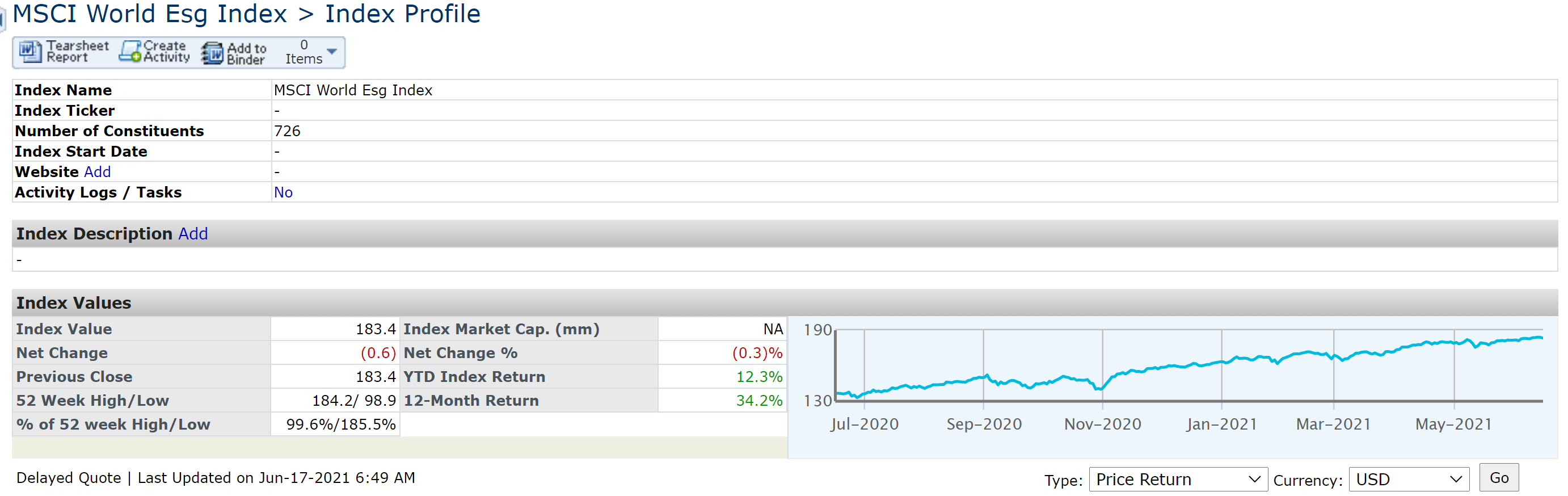Click the Jan-2021 chart axis label
The height and width of the screenshot is (496, 1568).
[x=1221, y=424]
